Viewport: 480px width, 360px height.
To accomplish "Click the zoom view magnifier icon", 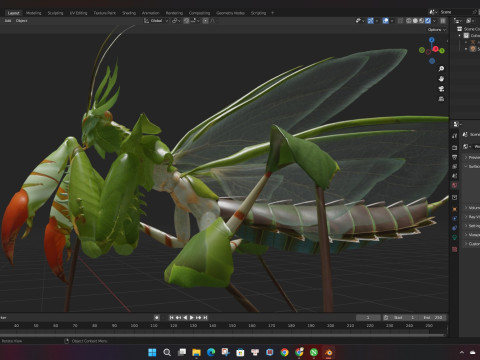I will (x=441, y=69).
